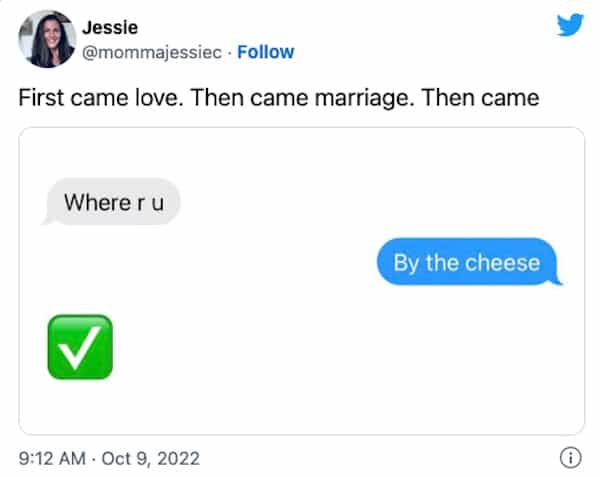Open the tweet info icon
This screenshot has width=600, height=477.
571,457
